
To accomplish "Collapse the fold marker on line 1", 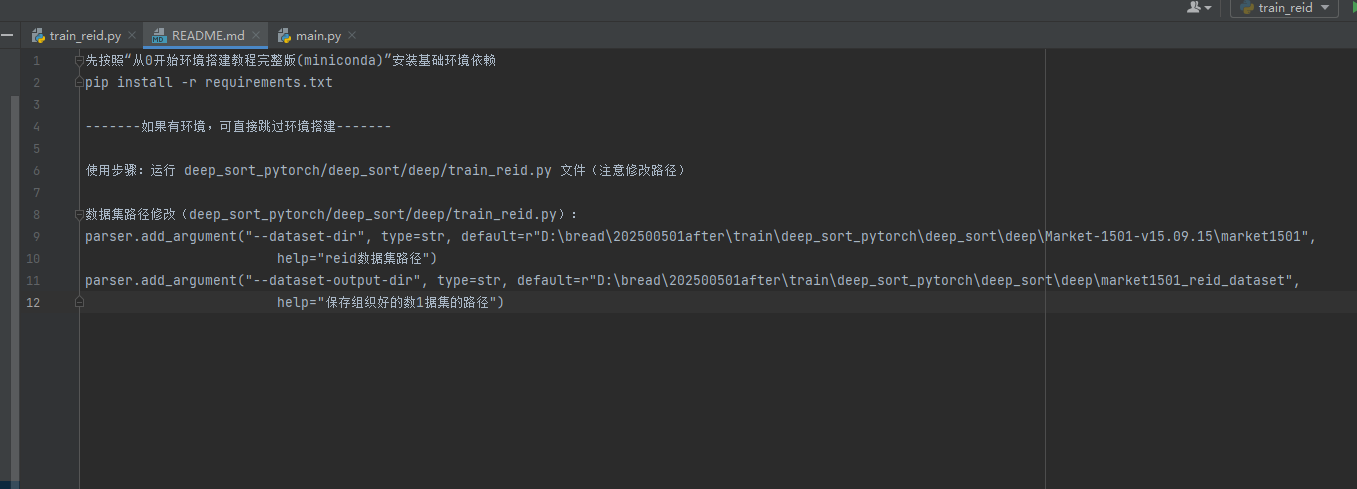I will 79,61.
